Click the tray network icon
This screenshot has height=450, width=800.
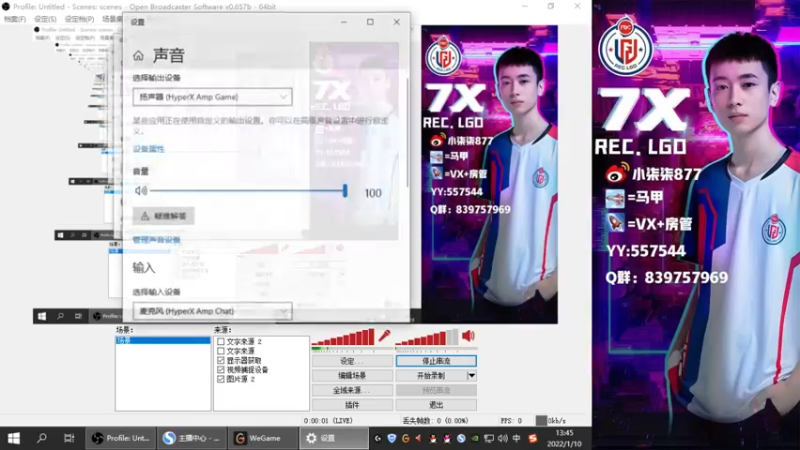(489, 438)
